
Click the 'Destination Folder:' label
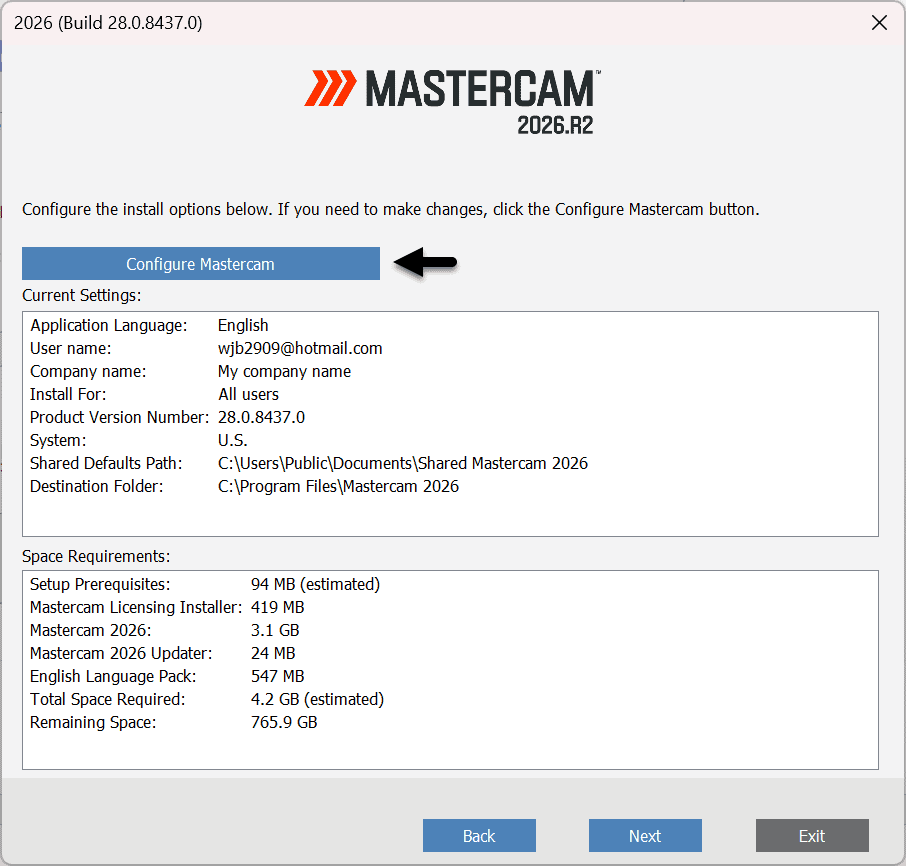(96, 486)
